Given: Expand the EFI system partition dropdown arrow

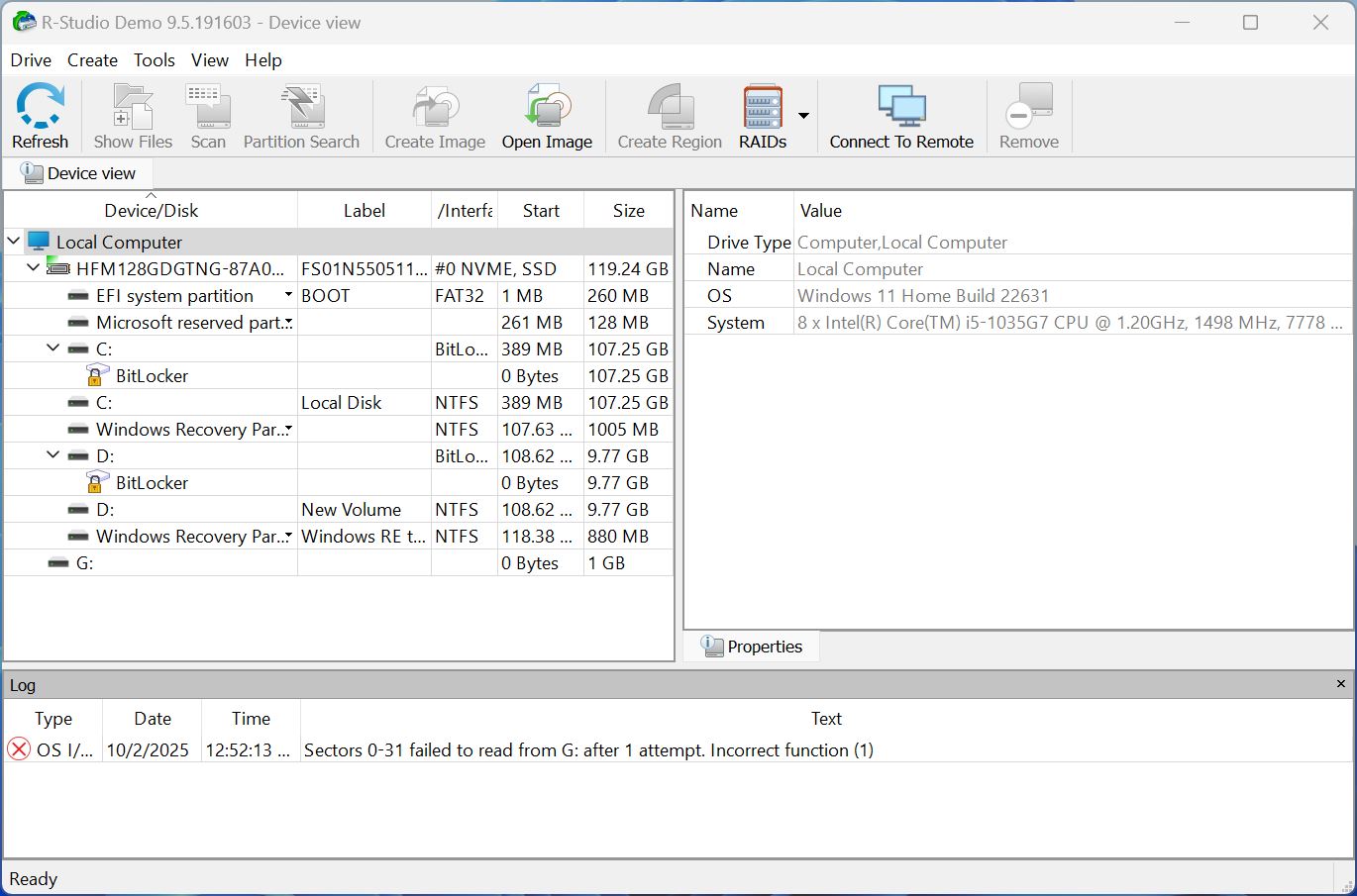Looking at the screenshot, I should [287, 294].
